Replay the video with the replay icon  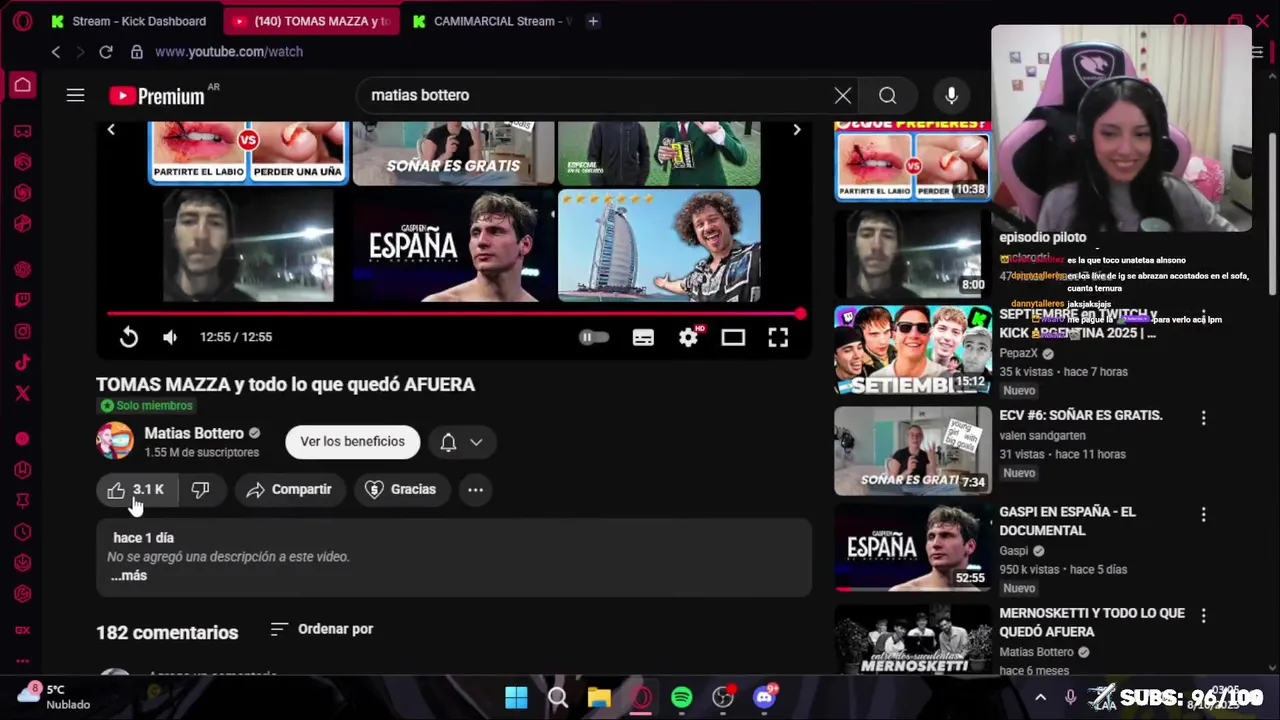pyautogui.click(x=129, y=337)
